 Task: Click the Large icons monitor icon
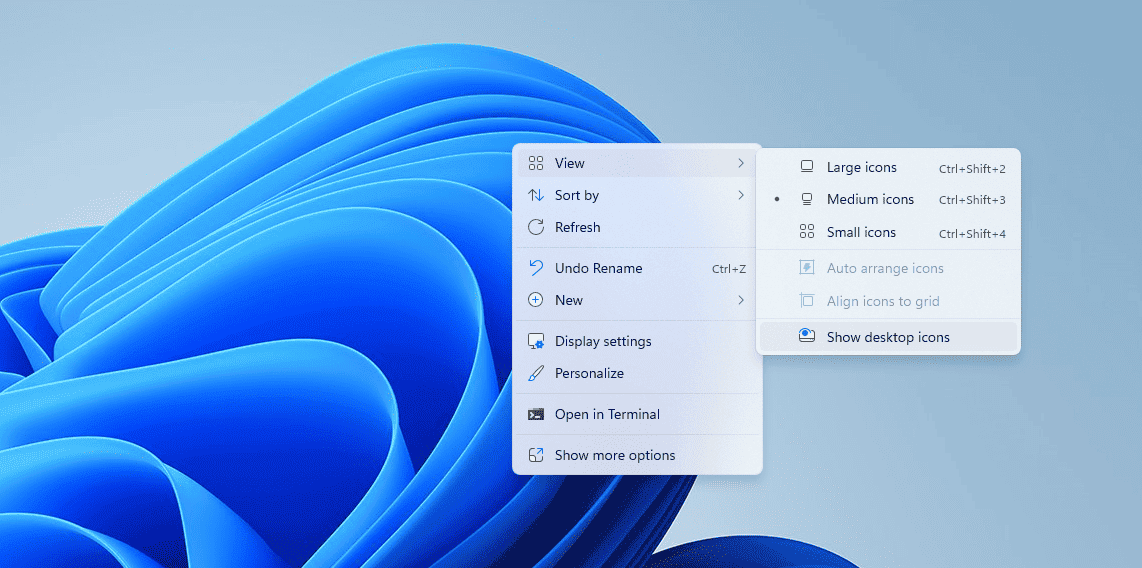pos(806,167)
